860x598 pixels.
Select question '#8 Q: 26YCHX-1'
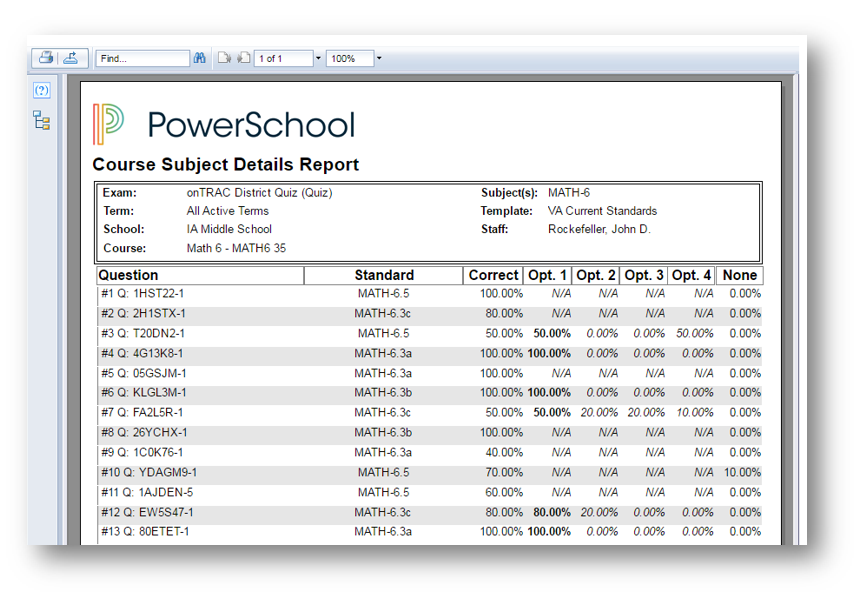(x=144, y=432)
